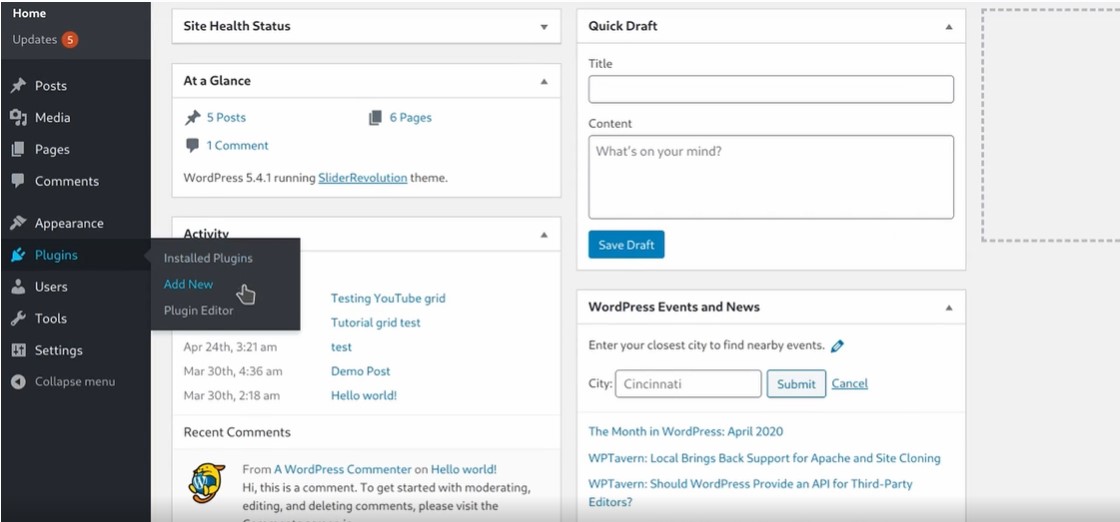The image size is (1120, 522).
Task: Open the 5 Posts link
Action: click(x=226, y=118)
